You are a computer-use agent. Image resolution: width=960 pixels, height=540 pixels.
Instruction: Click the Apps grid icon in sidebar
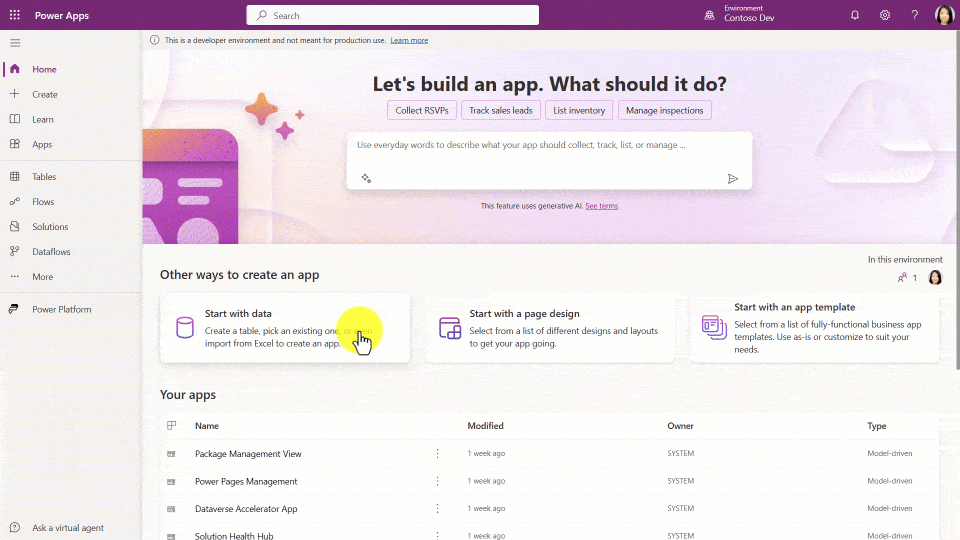[15, 144]
